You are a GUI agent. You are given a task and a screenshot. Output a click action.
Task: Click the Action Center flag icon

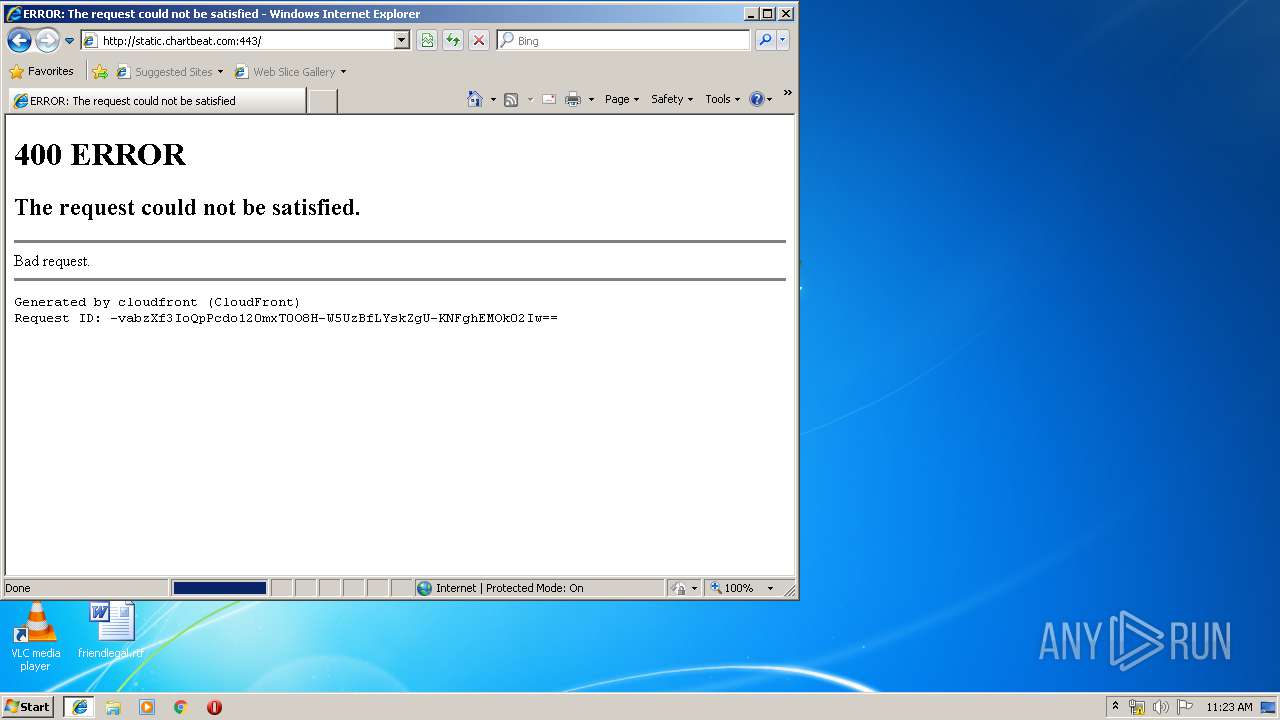pyautogui.click(x=1184, y=707)
